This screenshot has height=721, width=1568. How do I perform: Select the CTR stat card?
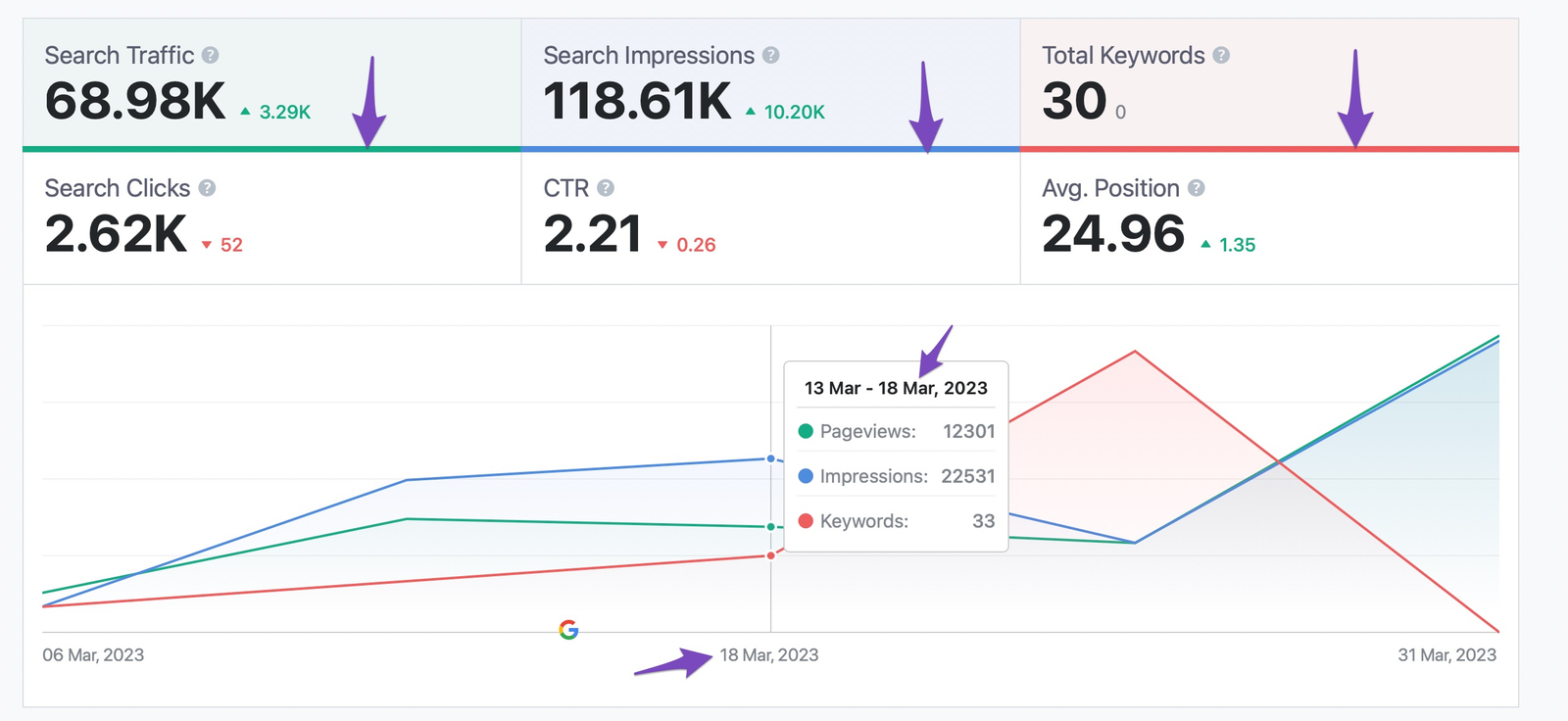point(770,218)
